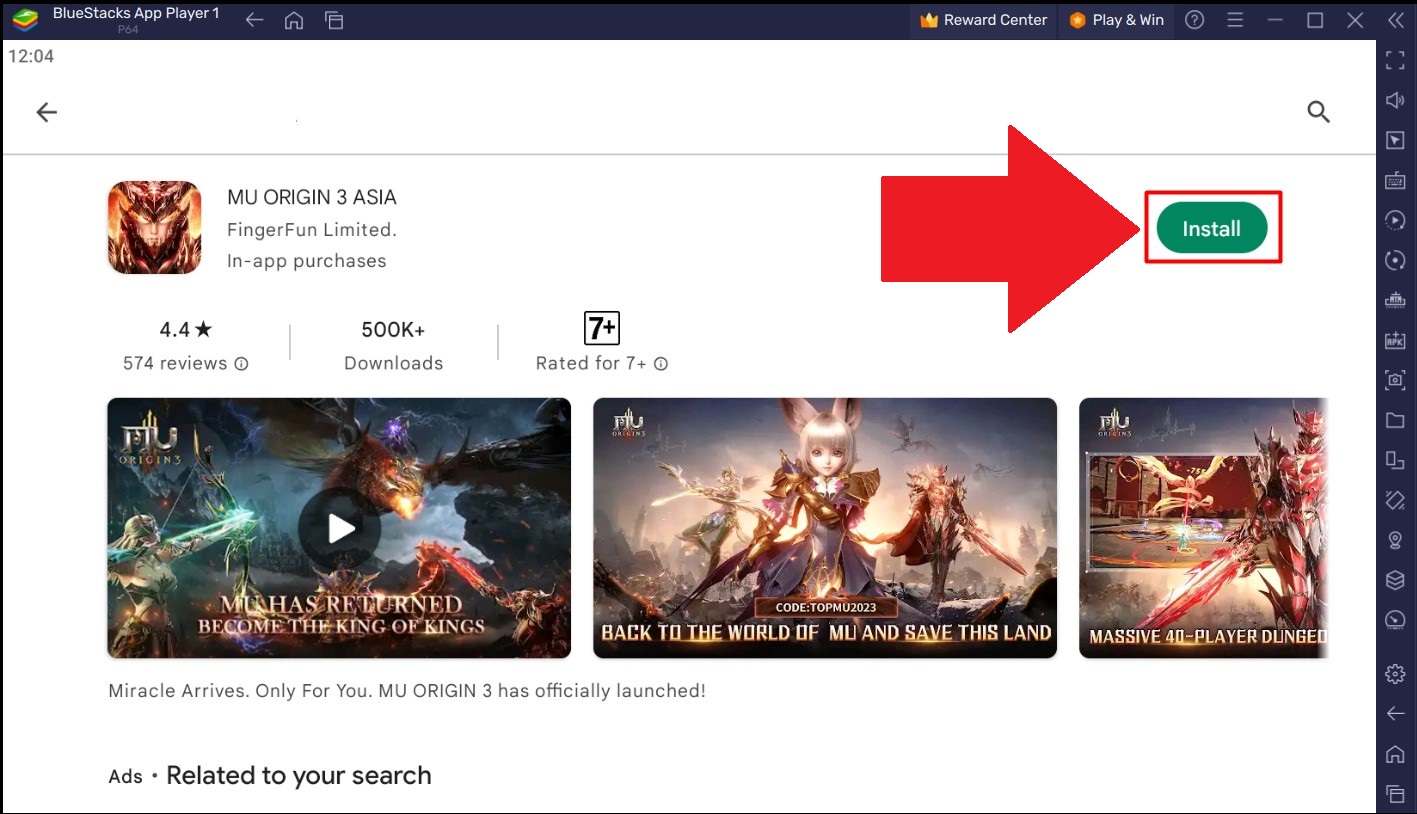Click the info icon beside Rated for 7+
The height and width of the screenshot is (814, 1417).
660,364
